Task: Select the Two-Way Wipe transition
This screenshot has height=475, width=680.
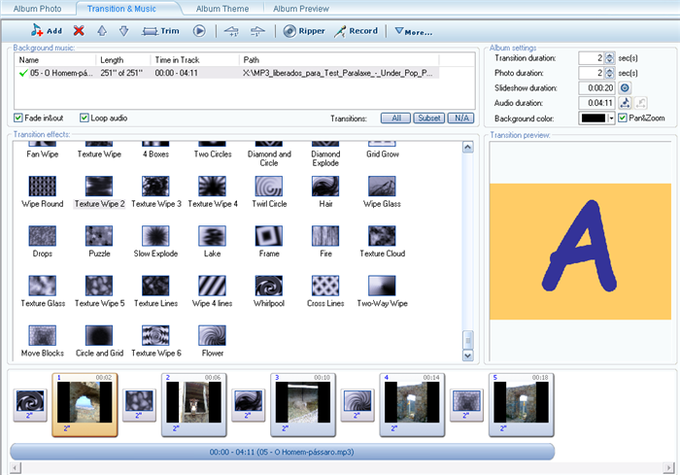Action: click(x=382, y=292)
